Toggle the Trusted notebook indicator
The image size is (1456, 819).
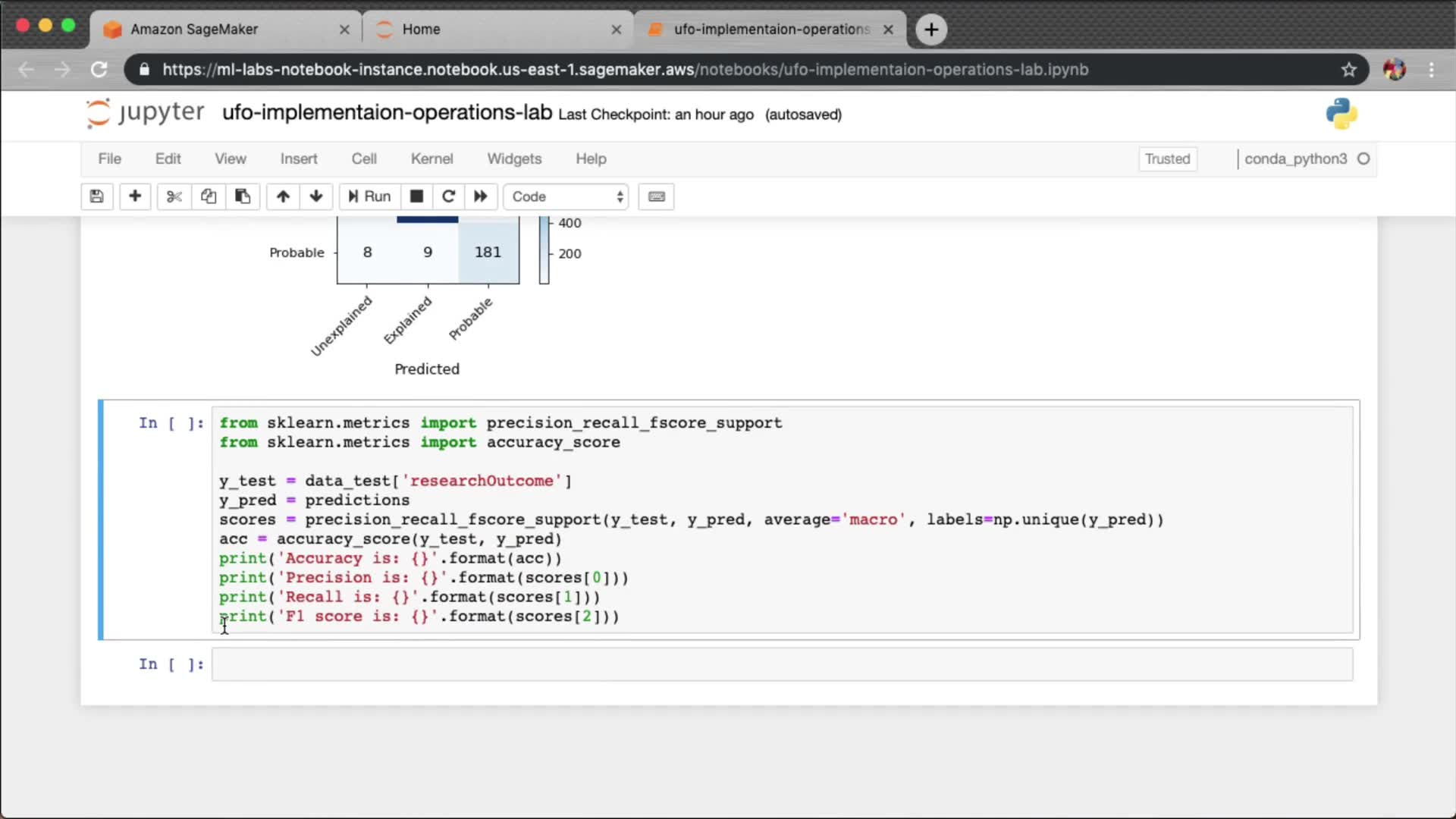point(1167,158)
